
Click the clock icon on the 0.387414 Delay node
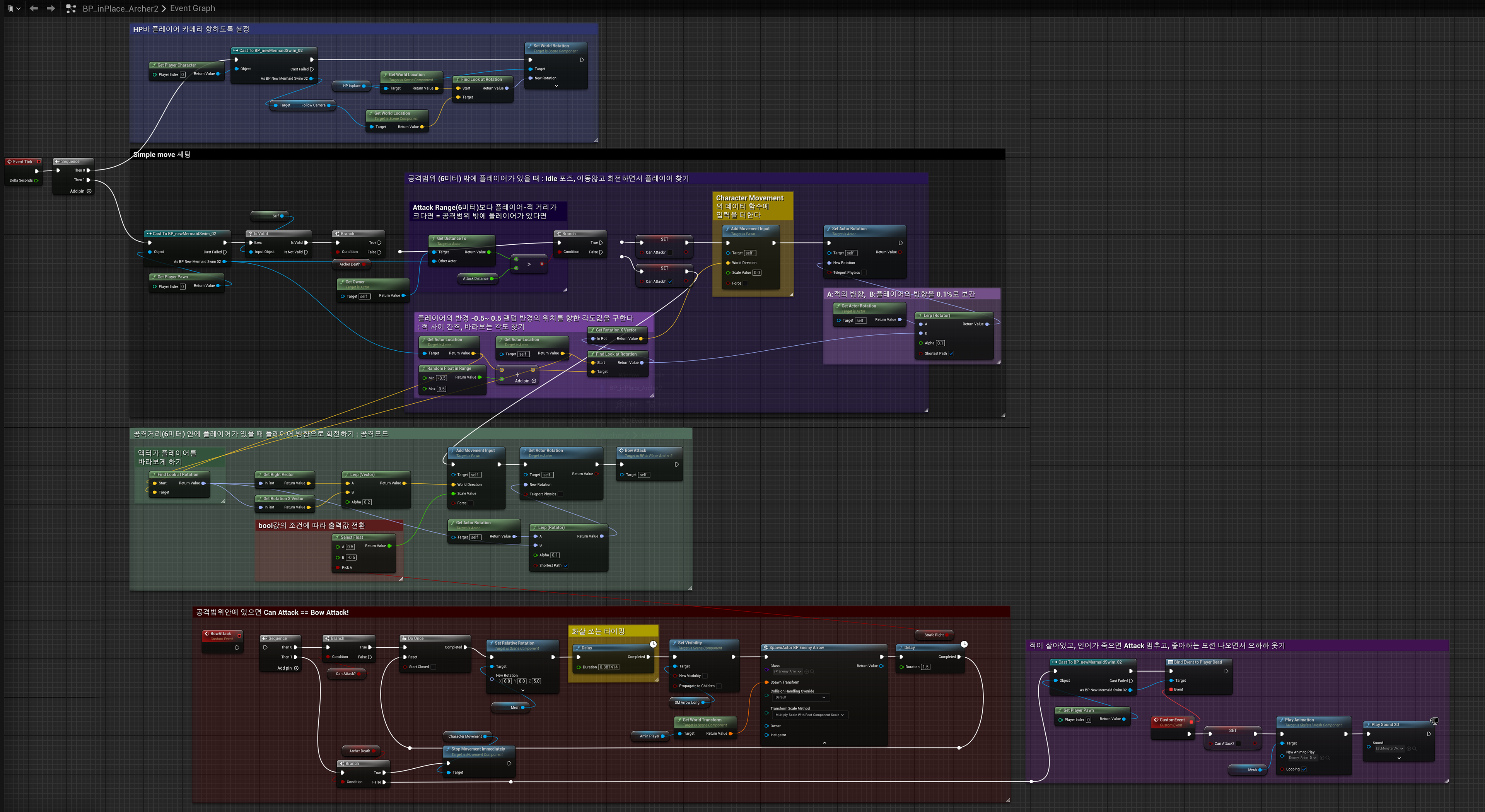(653, 644)
